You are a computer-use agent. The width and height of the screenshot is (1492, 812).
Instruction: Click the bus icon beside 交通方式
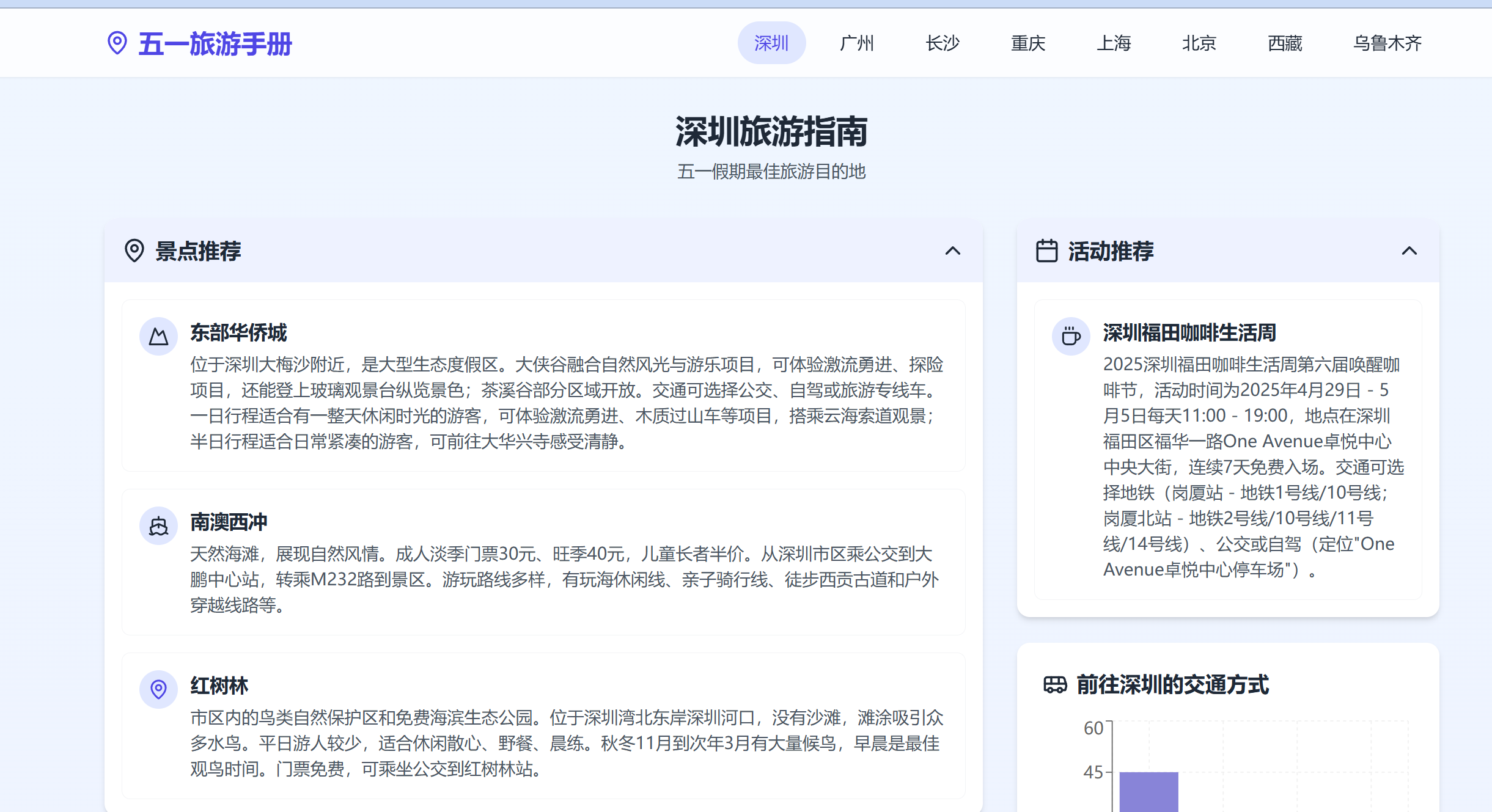coord(1055,684)
